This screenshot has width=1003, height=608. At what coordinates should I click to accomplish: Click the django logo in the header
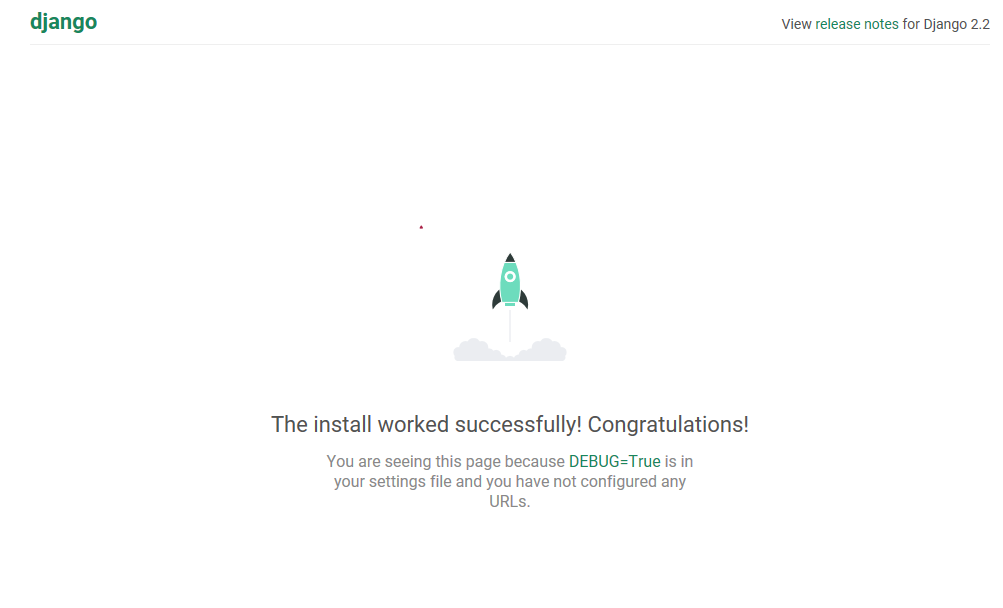point(63,22)
